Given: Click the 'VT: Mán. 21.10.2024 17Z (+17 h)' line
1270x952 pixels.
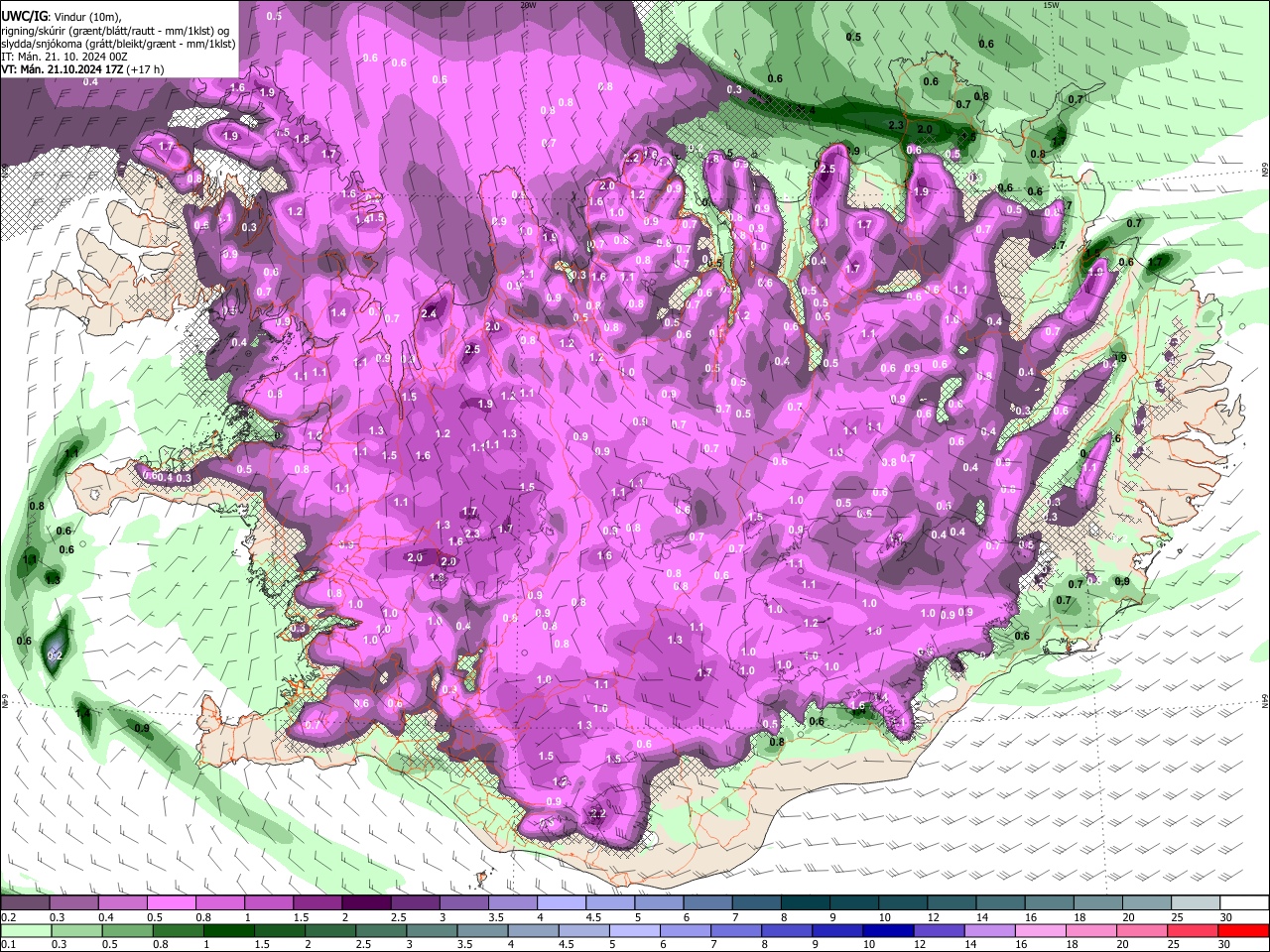Looking at the screenshot, I should pos(82,70).
